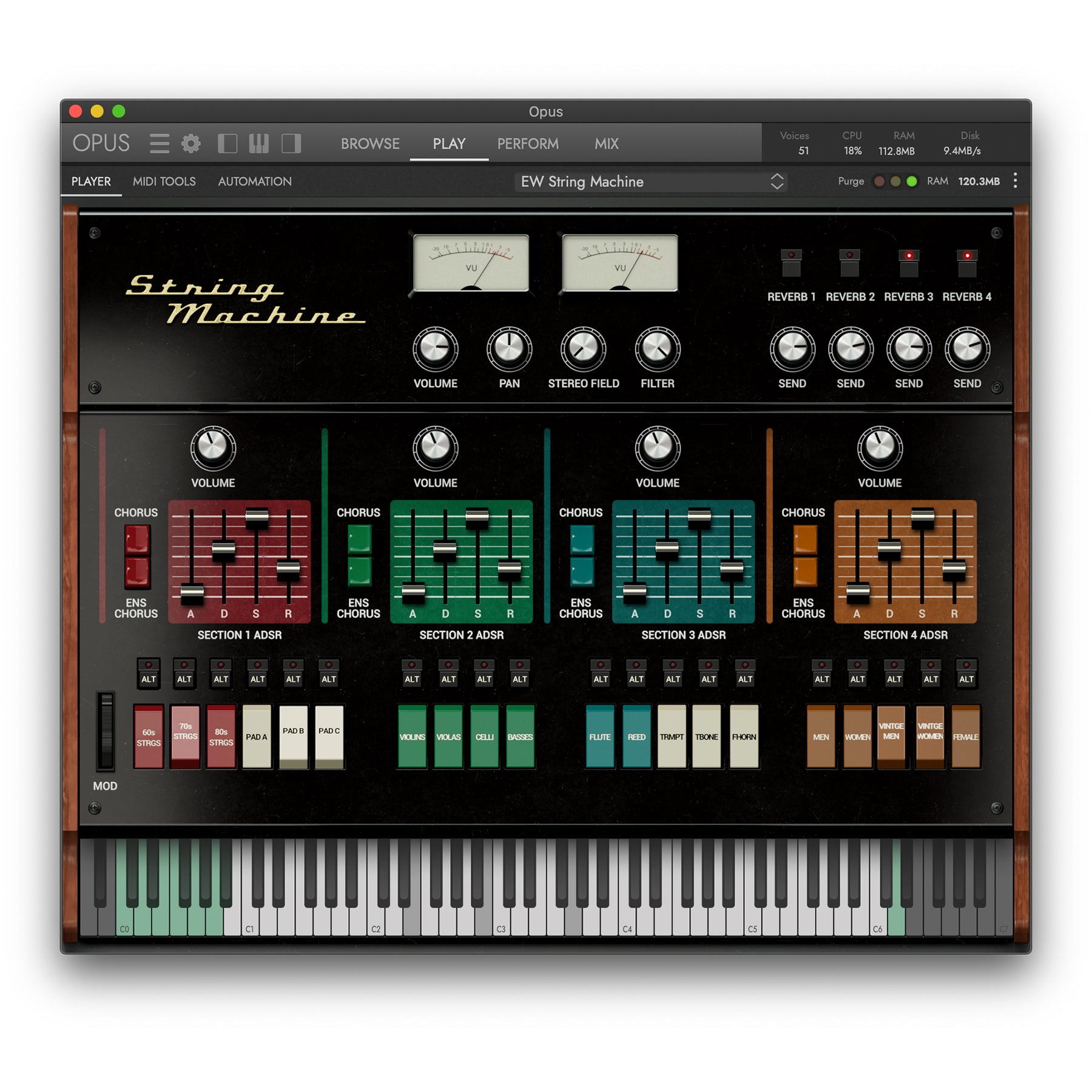The height and width of the screenshot is (1092, 1092).
Task: Select the VINTGE WOMEN voice key
Action: pos(930,736)
